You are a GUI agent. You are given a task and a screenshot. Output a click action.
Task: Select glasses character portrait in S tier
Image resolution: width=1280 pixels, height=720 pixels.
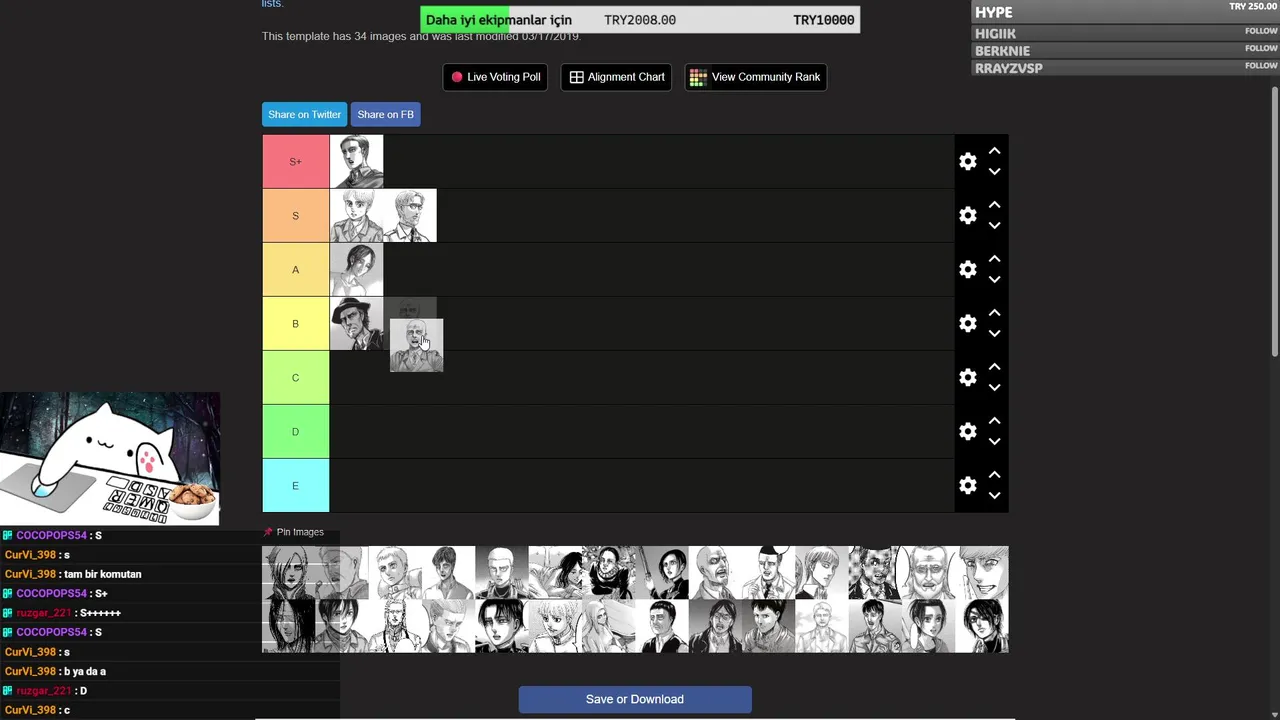(x=410, y=215)
